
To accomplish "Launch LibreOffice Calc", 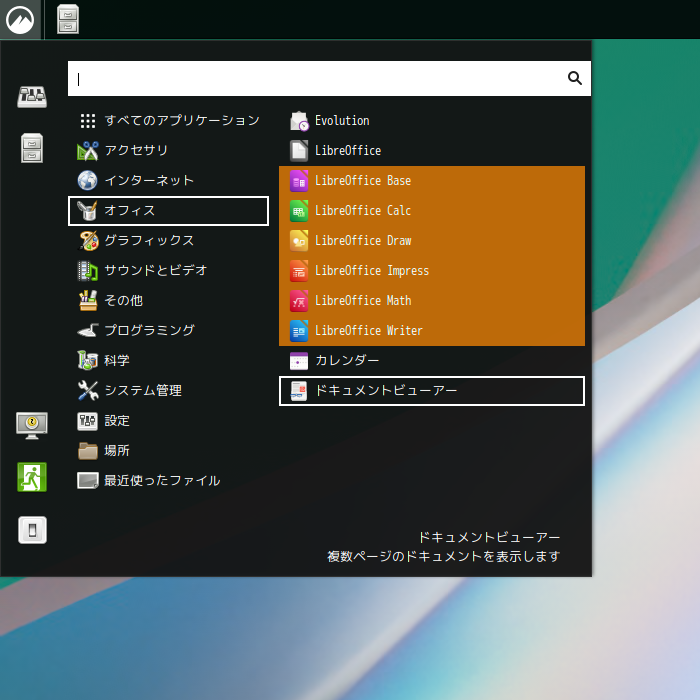I will [x=432, y=211].
